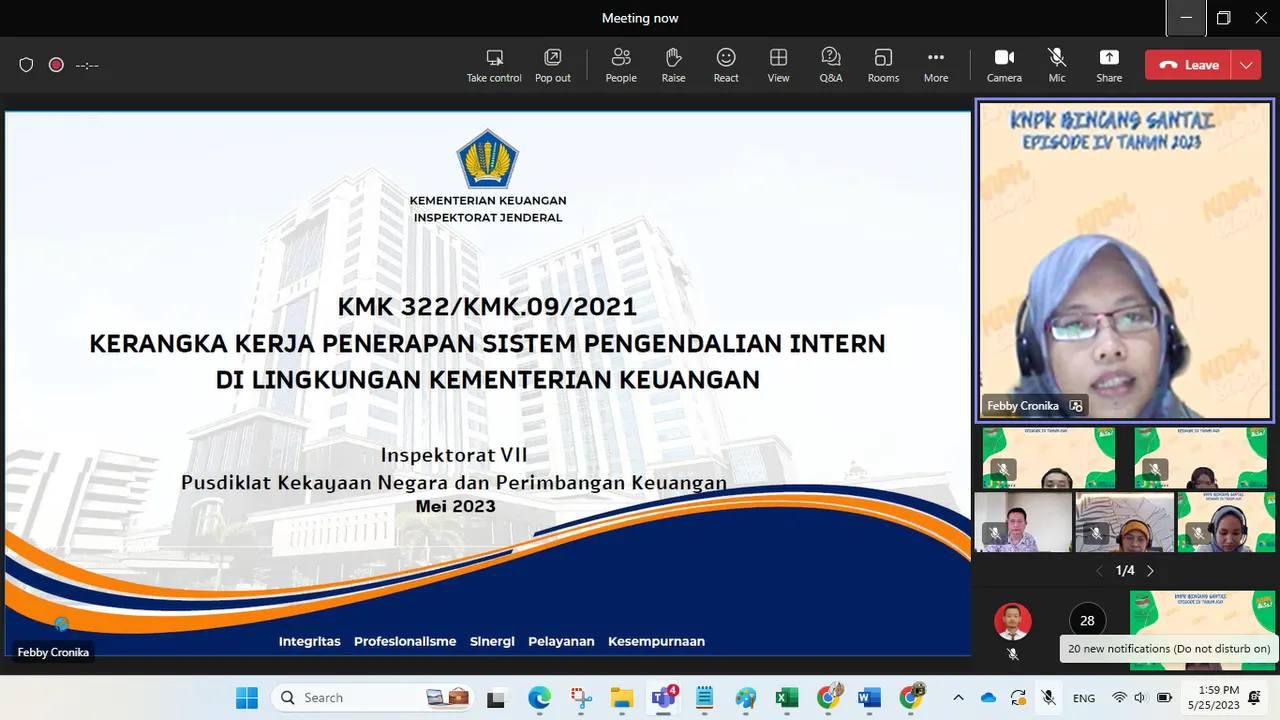Screen dimensions: 1280x720
Task: Select Febby Cronika's main video tile
Action: pyautogui.click(x=1125, y=260)
